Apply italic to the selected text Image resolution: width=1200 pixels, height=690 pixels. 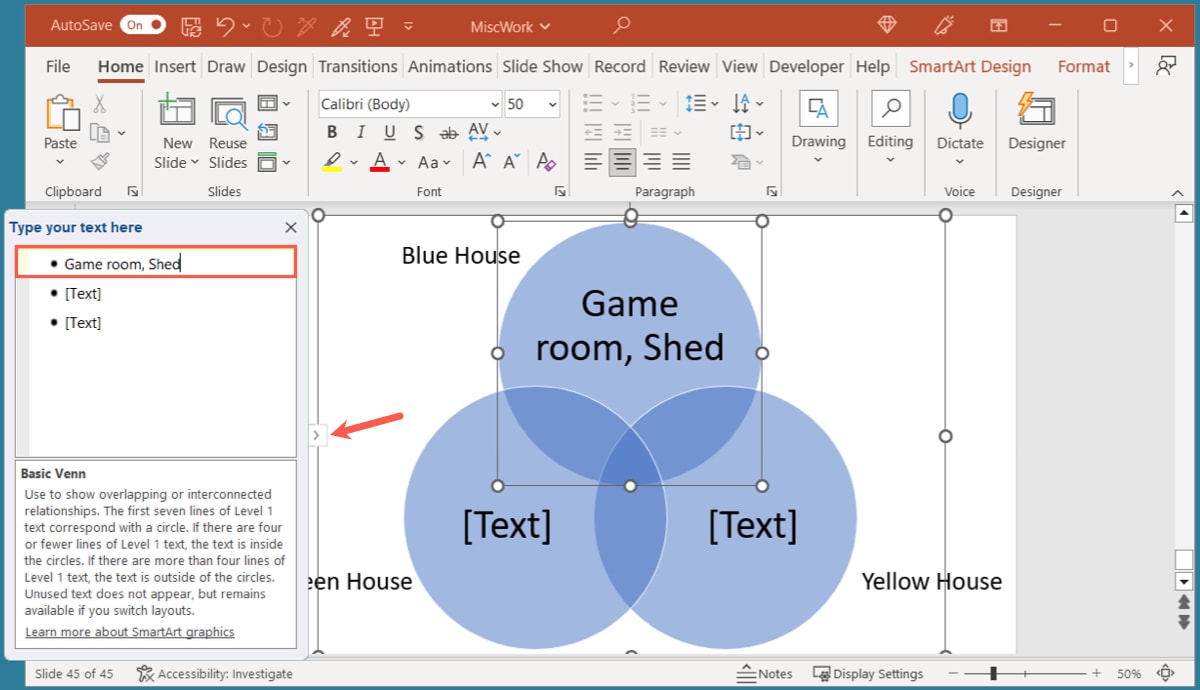(x=360, y=131)
